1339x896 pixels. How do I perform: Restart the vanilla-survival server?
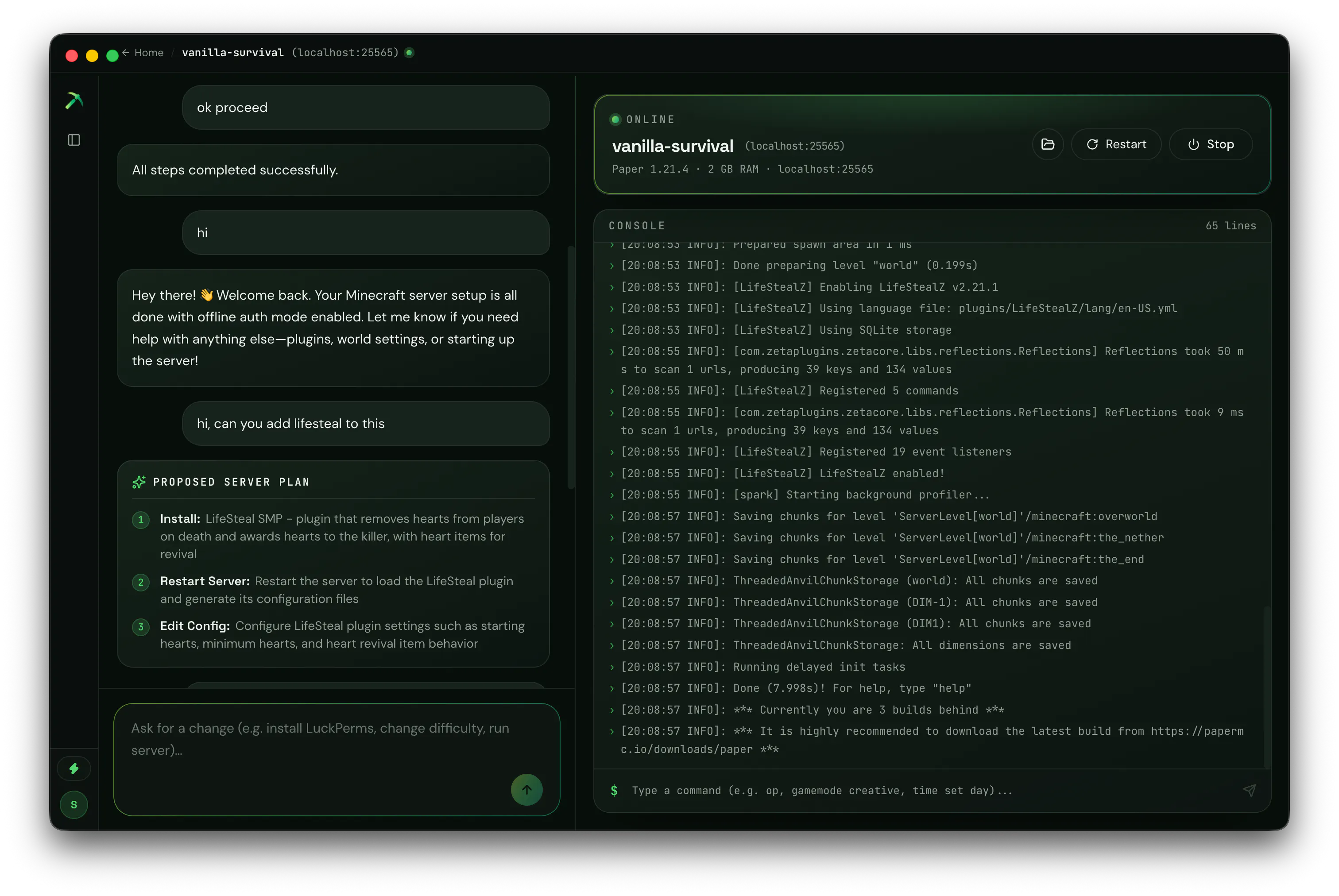click(1115, 144)
